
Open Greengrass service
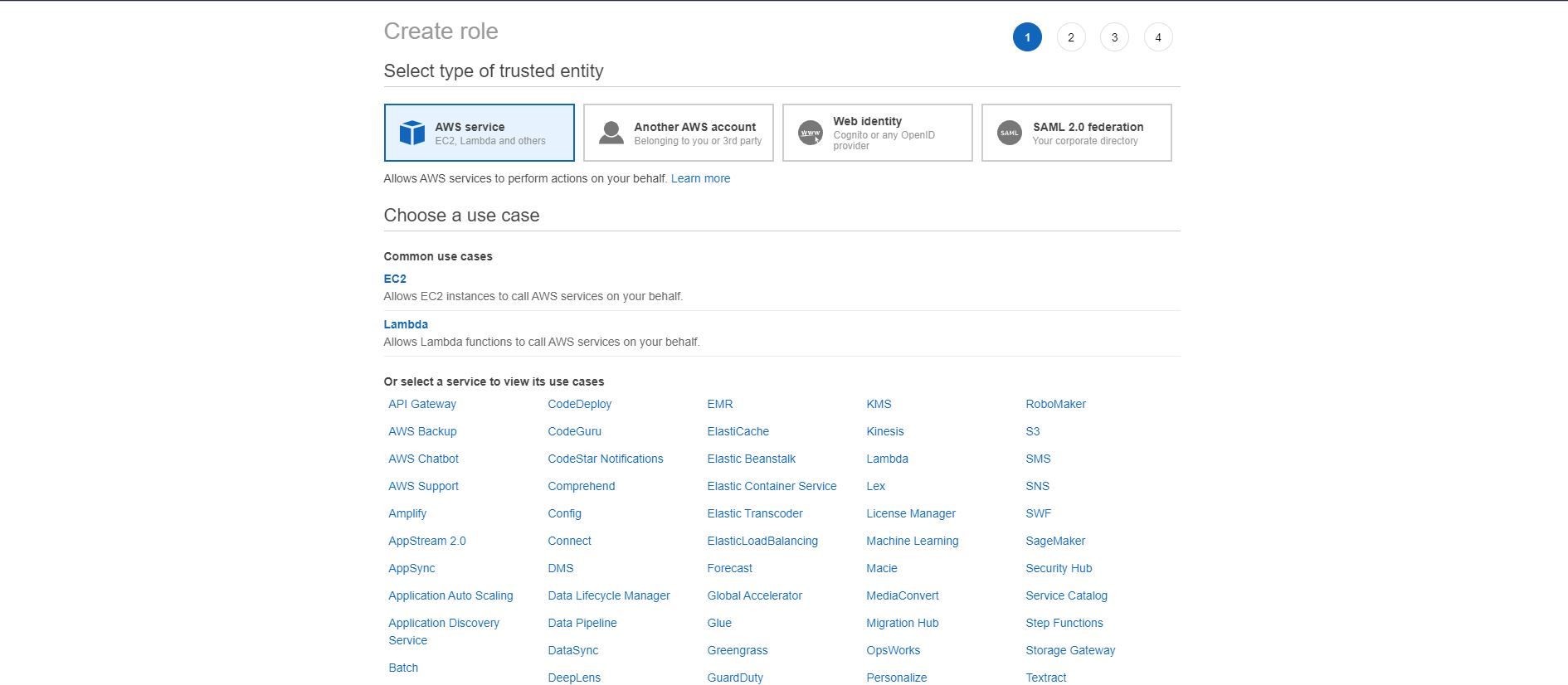[738, 650]
